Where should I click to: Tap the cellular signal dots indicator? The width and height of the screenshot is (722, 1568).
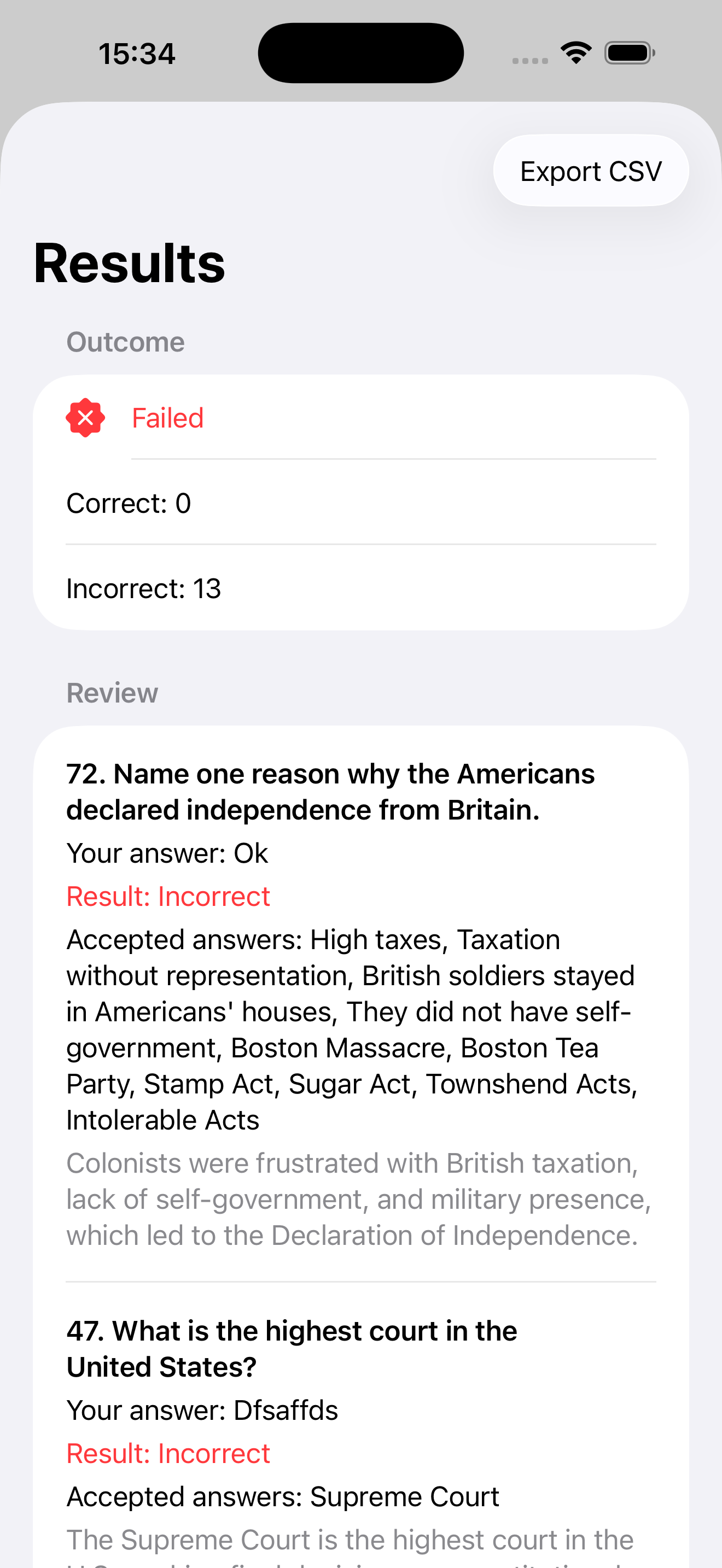(529, 60)
